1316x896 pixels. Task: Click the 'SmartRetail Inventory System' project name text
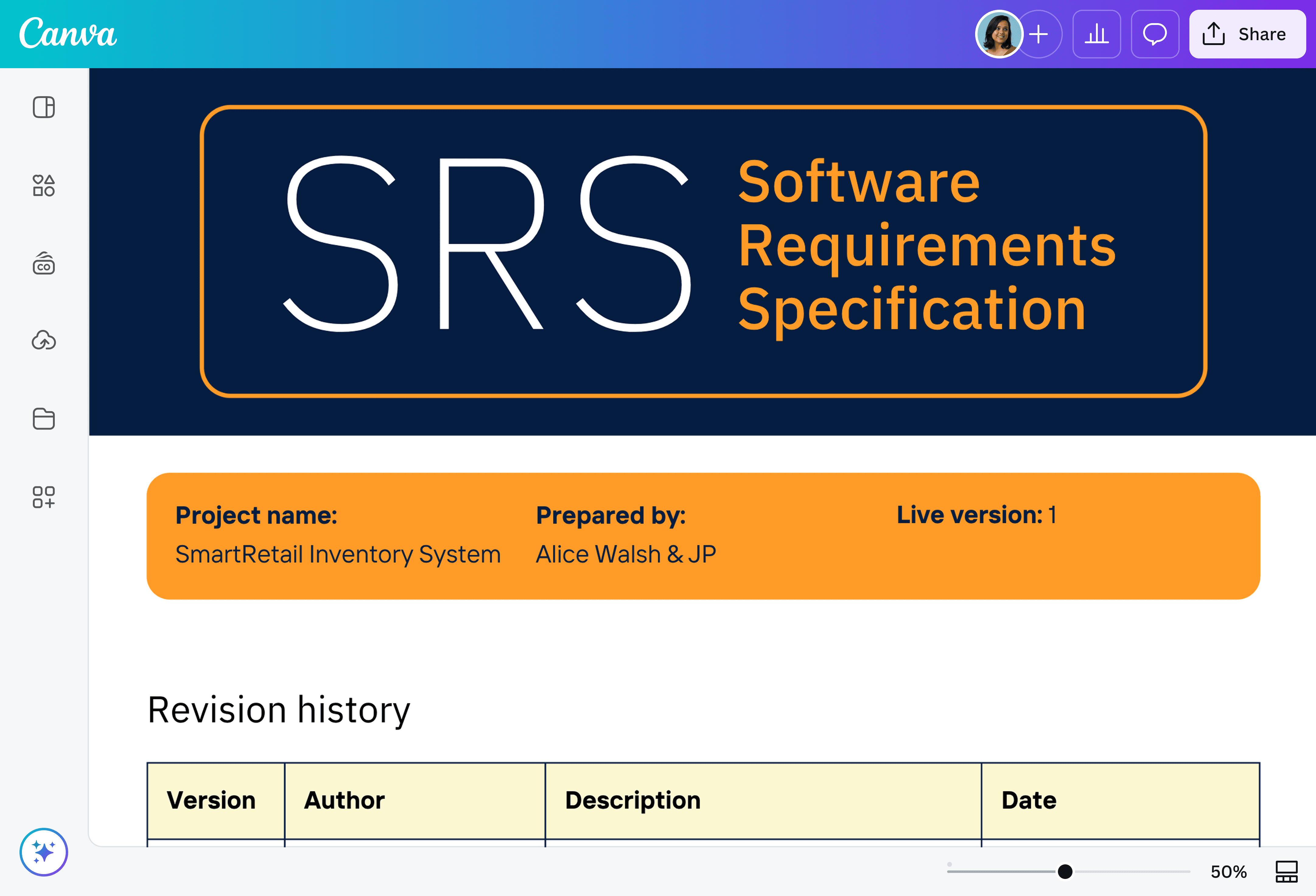[x=338, y=554]
